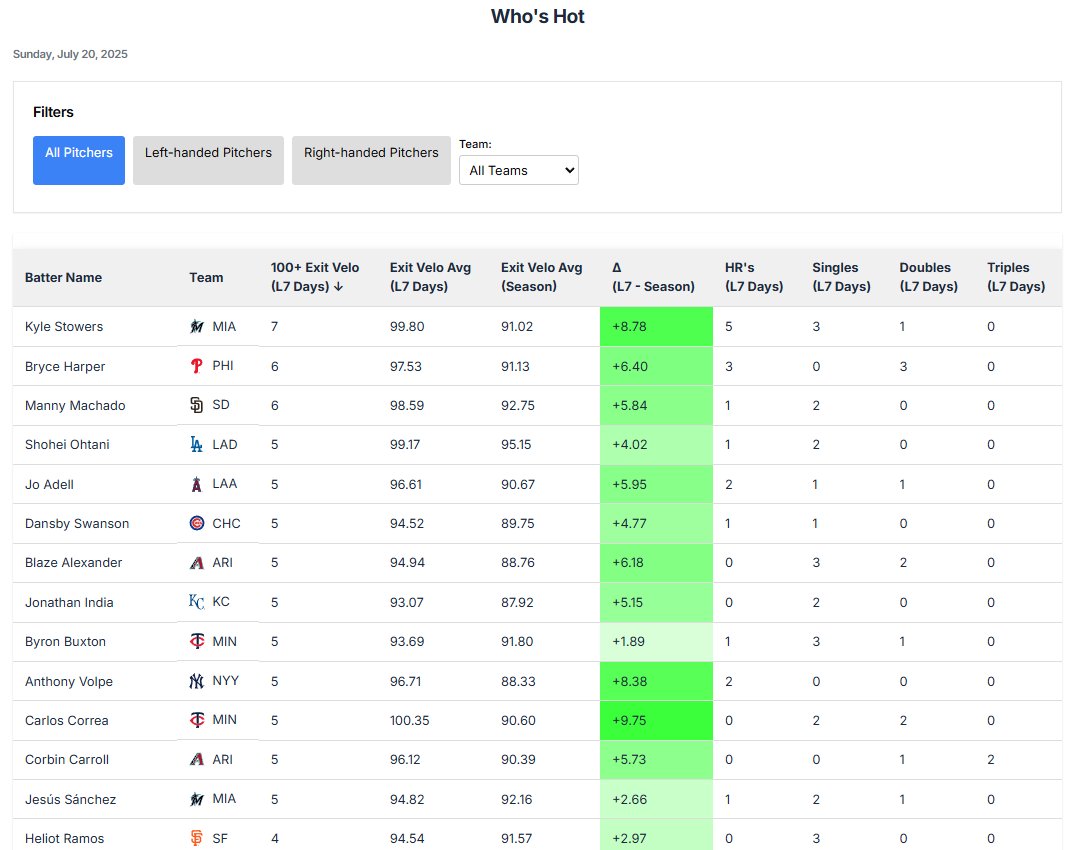Viewport: 1066px width, 850px height.
Task: Click the Who's Hot page title
Action: click(537, 16)
